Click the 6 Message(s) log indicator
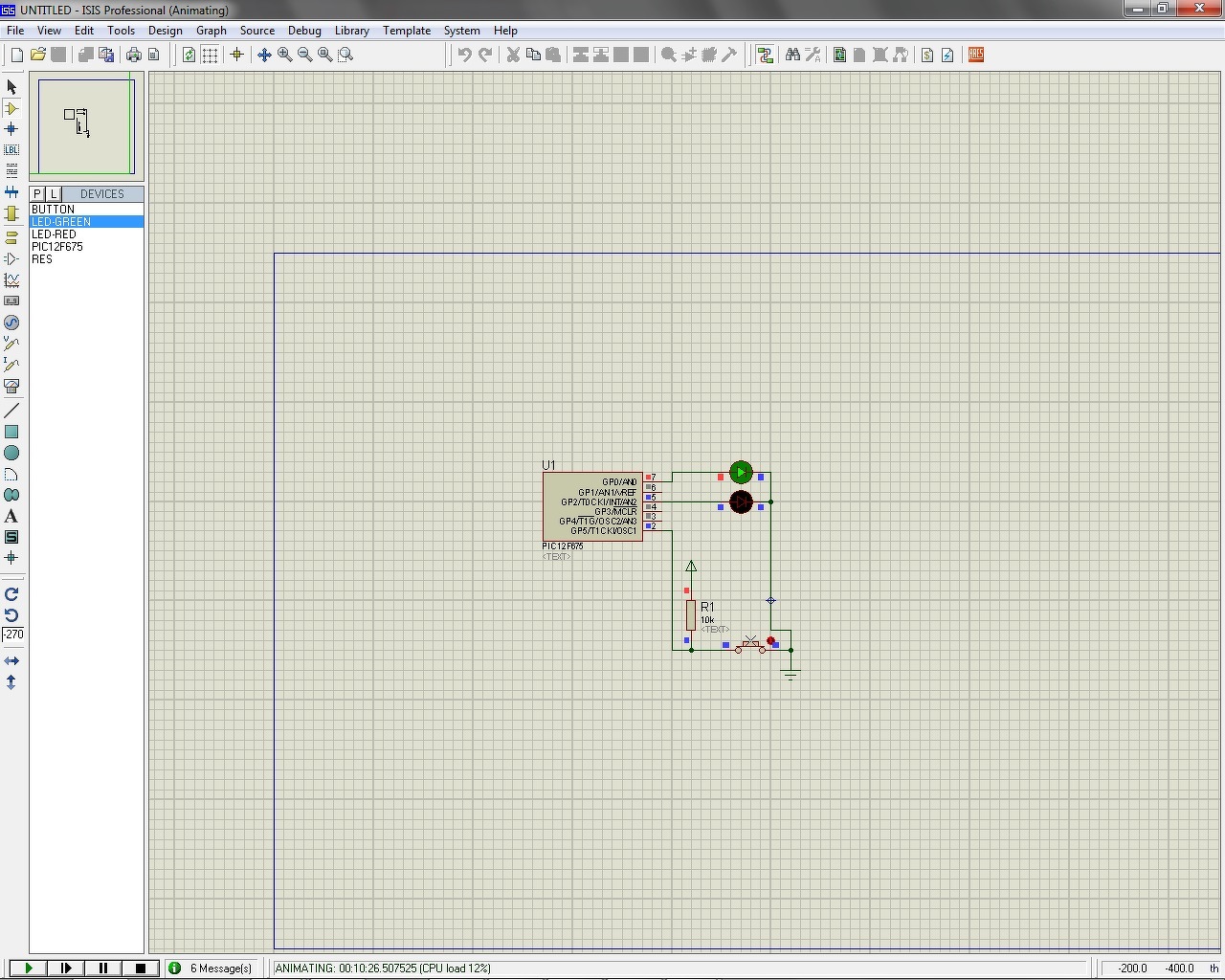This screenshot has width=1225, height=980. [212, 969]
